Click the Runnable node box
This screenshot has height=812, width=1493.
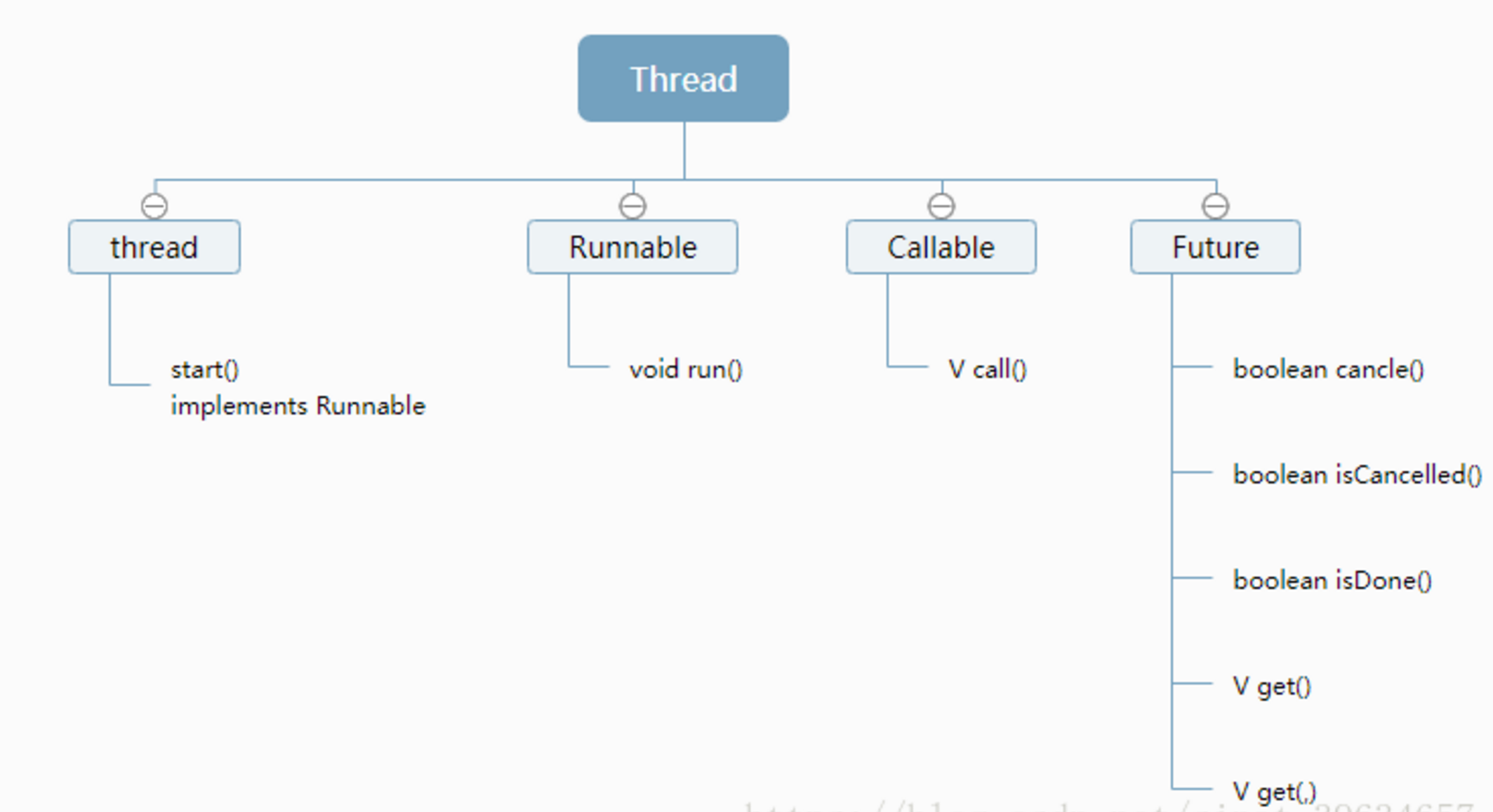coord(632,247)
